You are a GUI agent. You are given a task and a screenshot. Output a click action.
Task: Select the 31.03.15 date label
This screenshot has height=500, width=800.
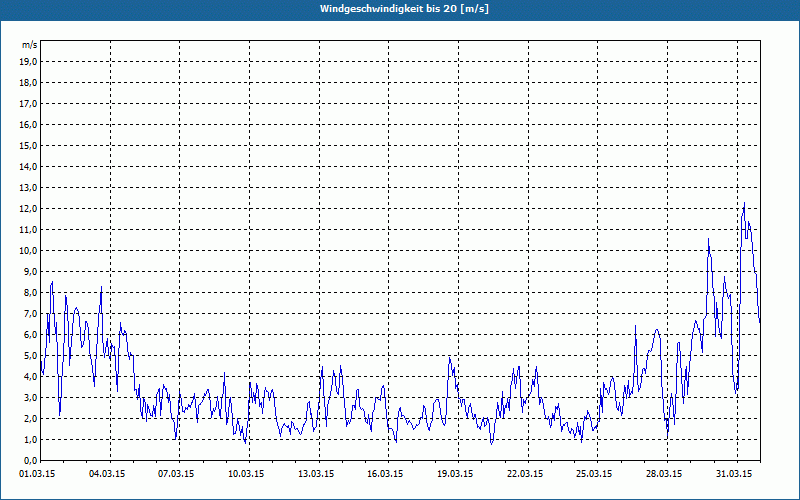coord(734,474)
